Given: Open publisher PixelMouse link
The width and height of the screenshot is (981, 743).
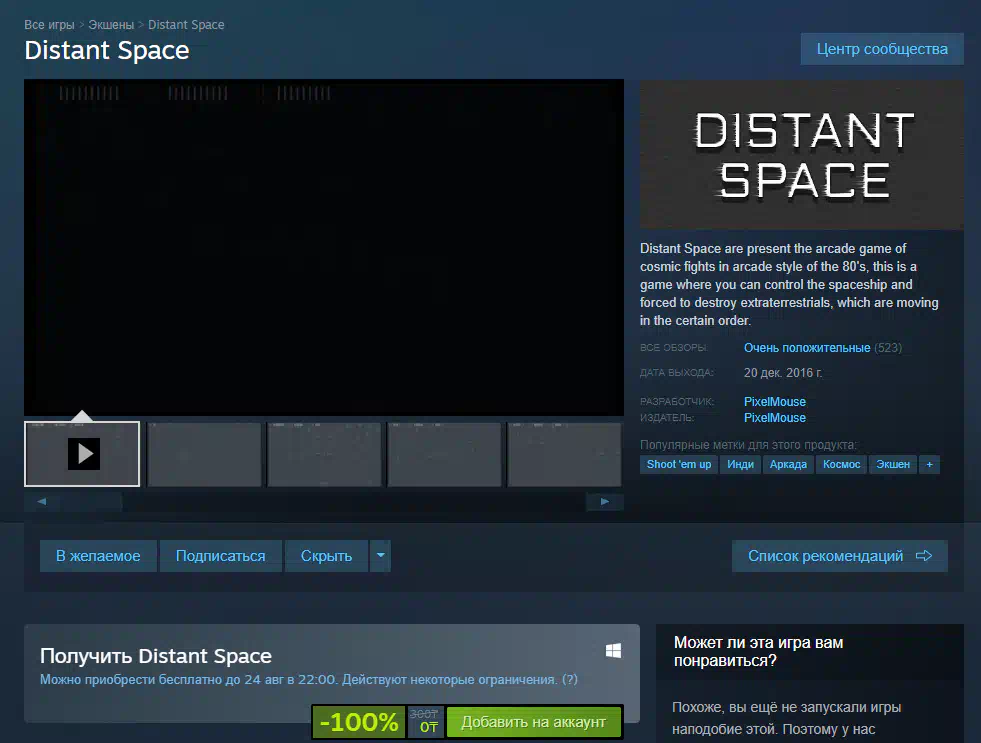Looking at the screenshot, I should pos(775,418).
